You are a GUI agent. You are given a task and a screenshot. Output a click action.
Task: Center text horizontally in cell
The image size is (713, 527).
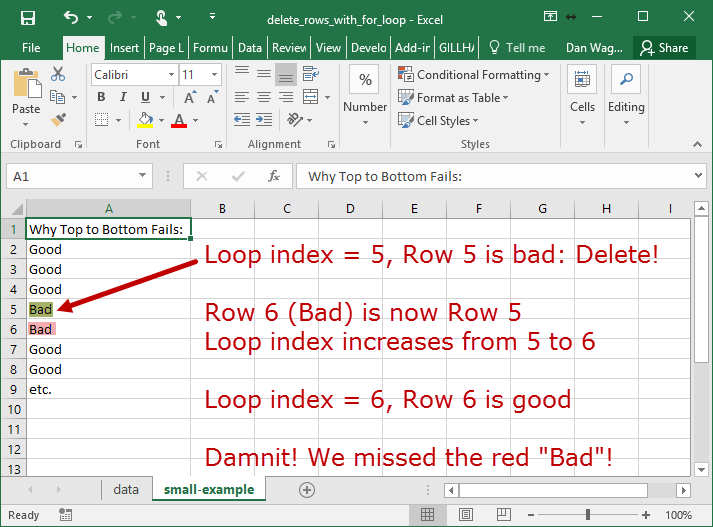click(264, 97)
